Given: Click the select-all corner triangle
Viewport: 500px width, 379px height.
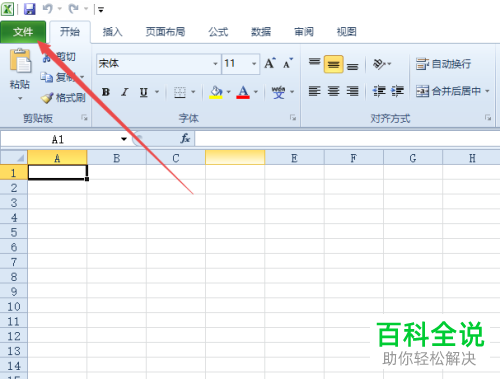Looking at the screenshot, I should click(14, 158).
